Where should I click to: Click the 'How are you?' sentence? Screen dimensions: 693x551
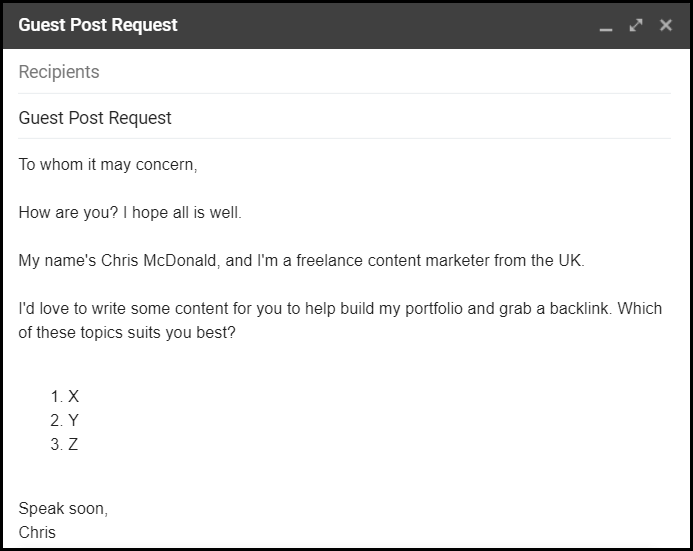[x=69, y=213]
